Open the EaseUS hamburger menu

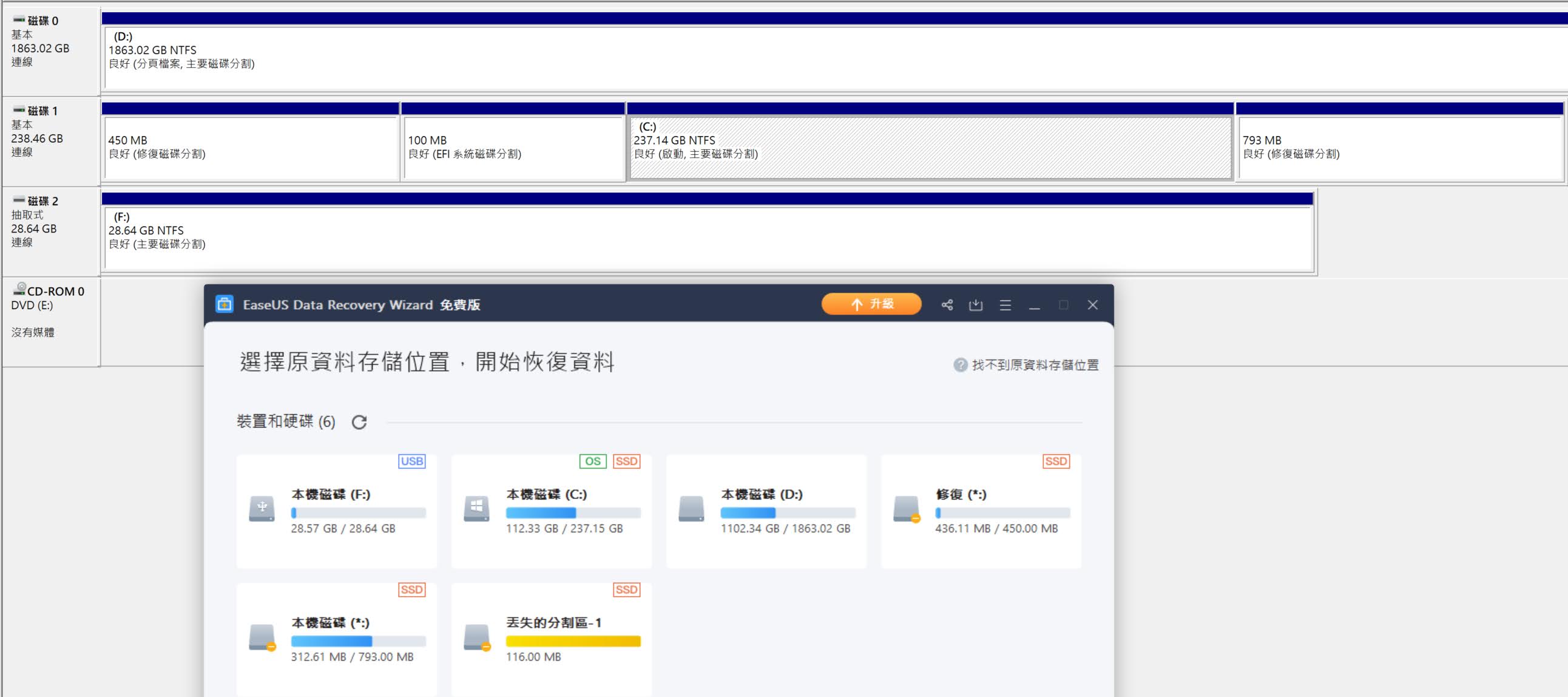1005,305
